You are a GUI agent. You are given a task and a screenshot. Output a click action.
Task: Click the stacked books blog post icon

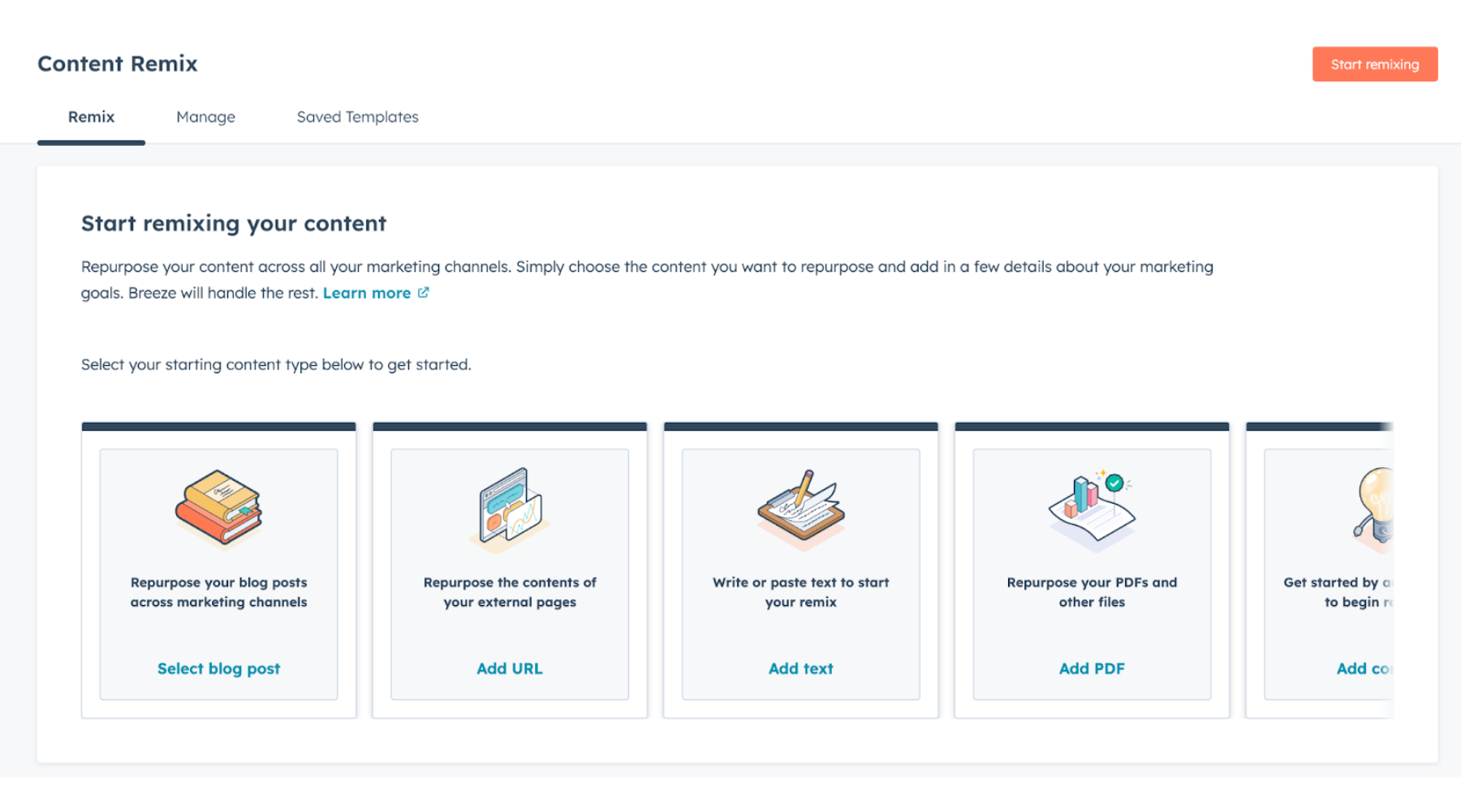tap(218, 506)
